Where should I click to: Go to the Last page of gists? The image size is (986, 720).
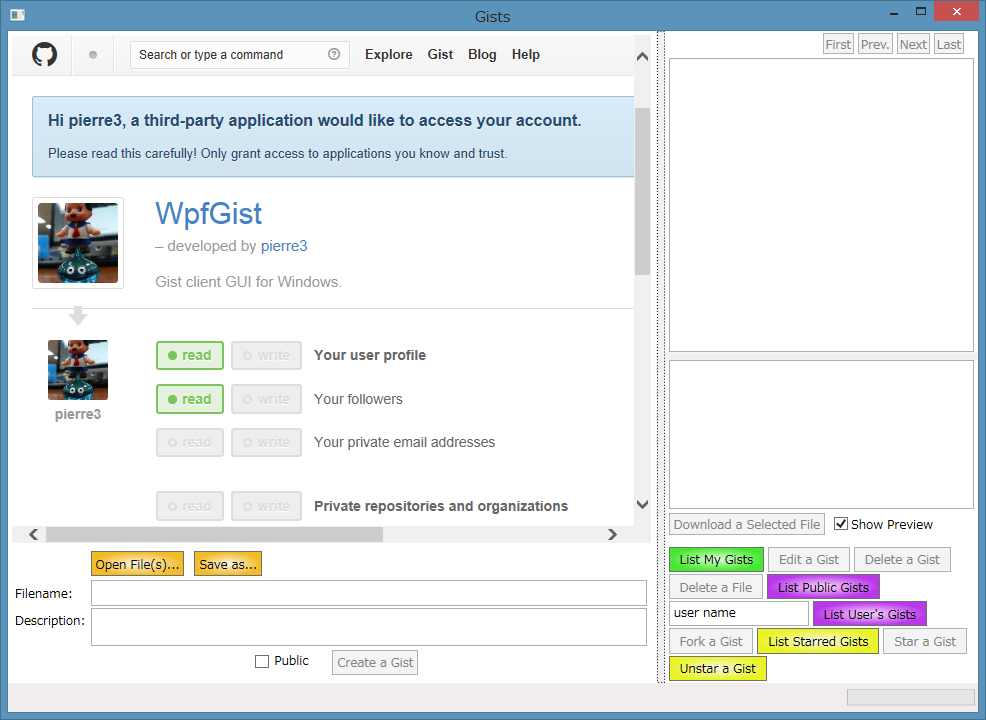point(948,45)
